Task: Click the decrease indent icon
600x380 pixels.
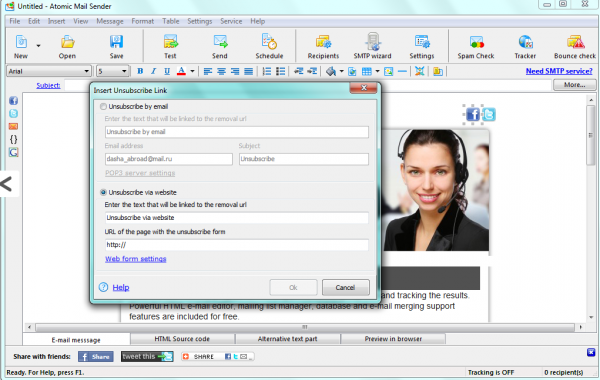Action: [x=298, y=71]
